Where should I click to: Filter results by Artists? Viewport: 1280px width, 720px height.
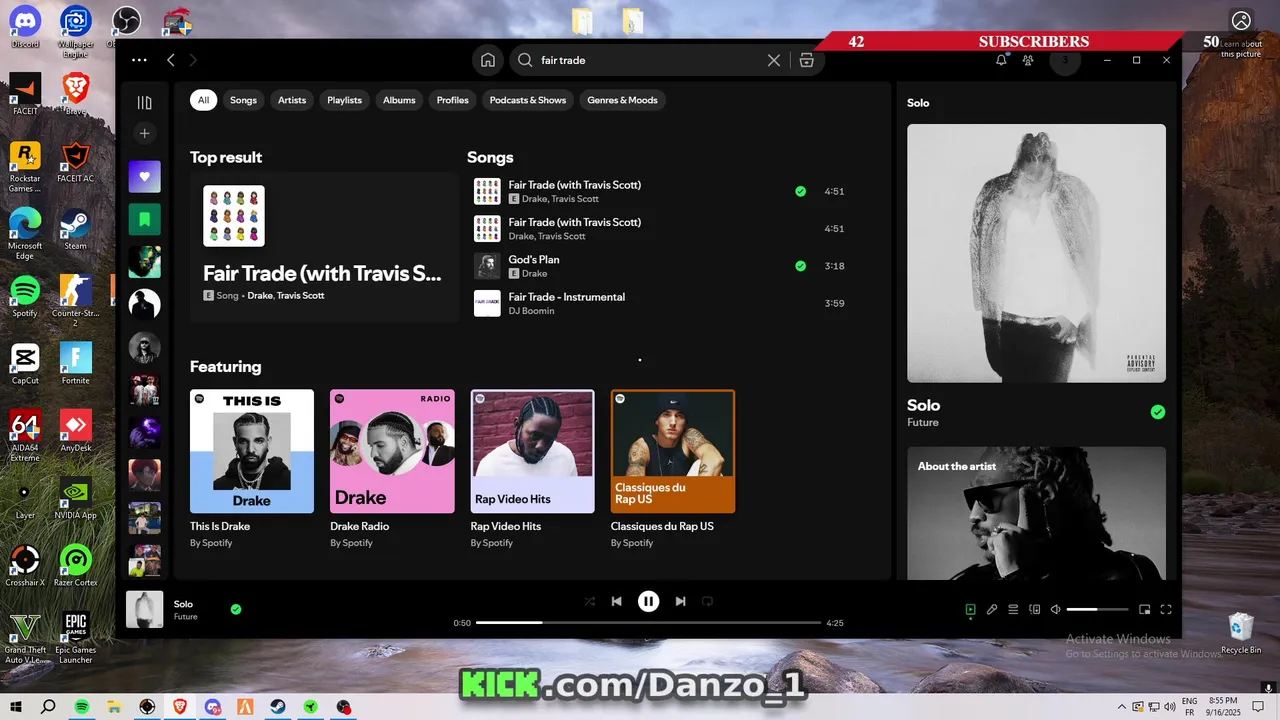(292, 100)
